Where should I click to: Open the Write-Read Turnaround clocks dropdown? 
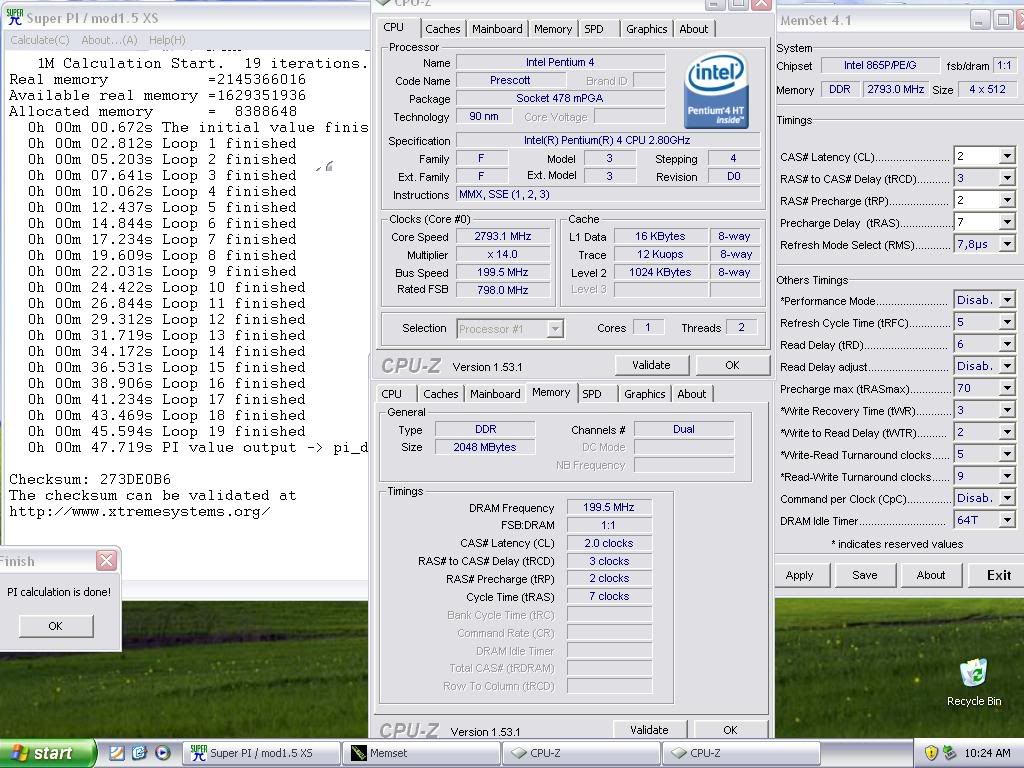click(1007, 455)
